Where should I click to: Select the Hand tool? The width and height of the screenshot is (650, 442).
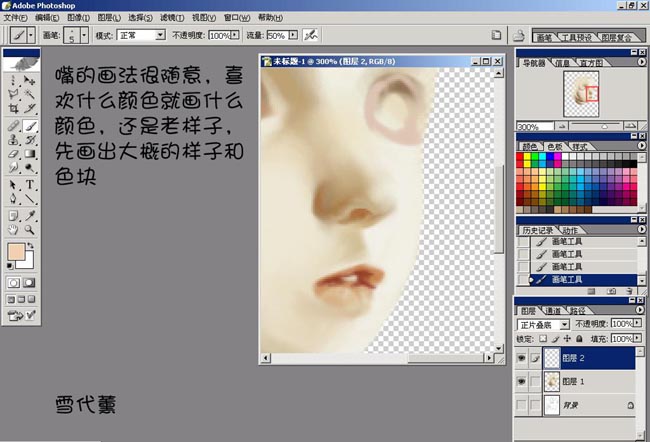[x=13, y=229]
